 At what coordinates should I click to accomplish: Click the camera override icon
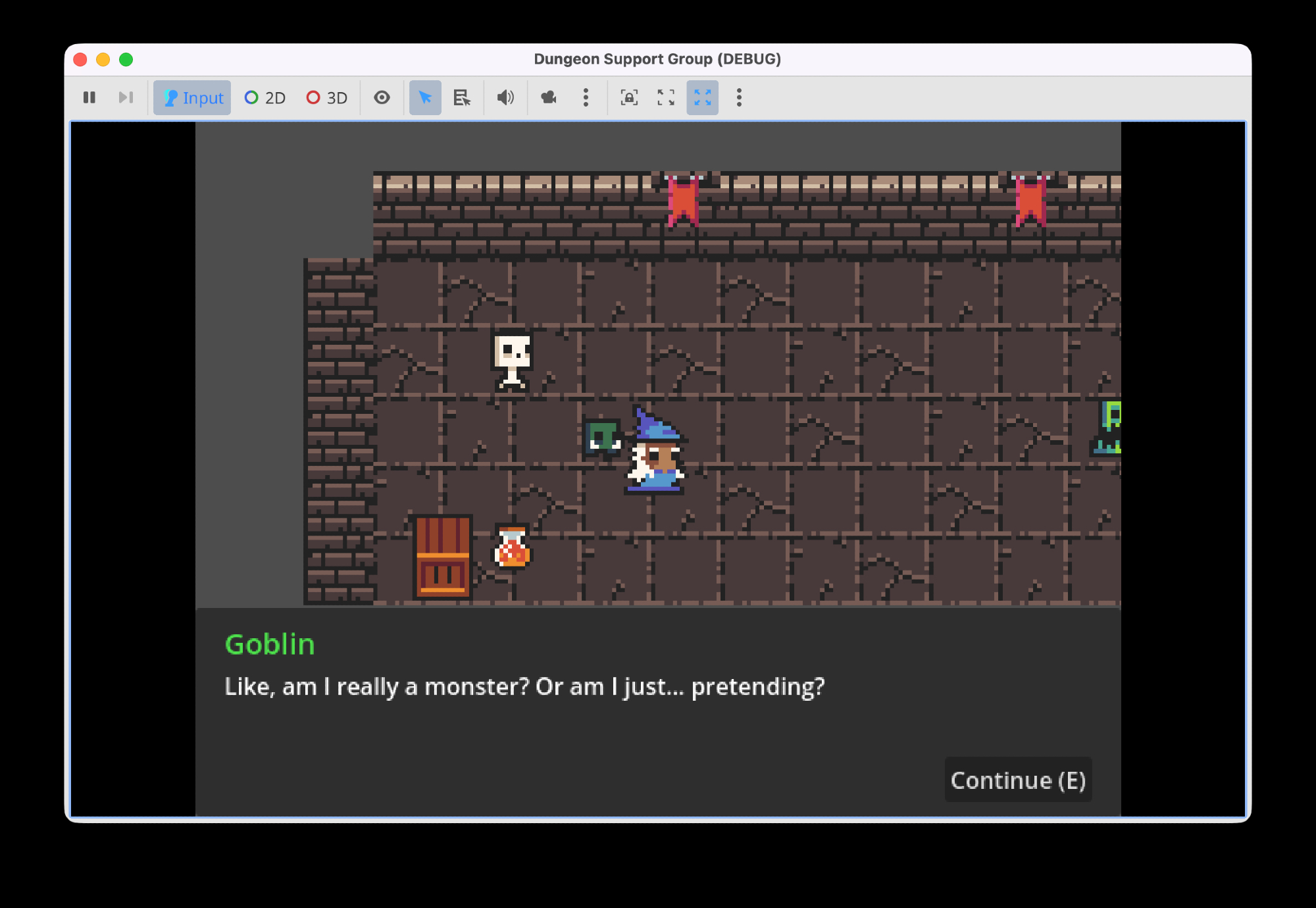click(549, 97)
